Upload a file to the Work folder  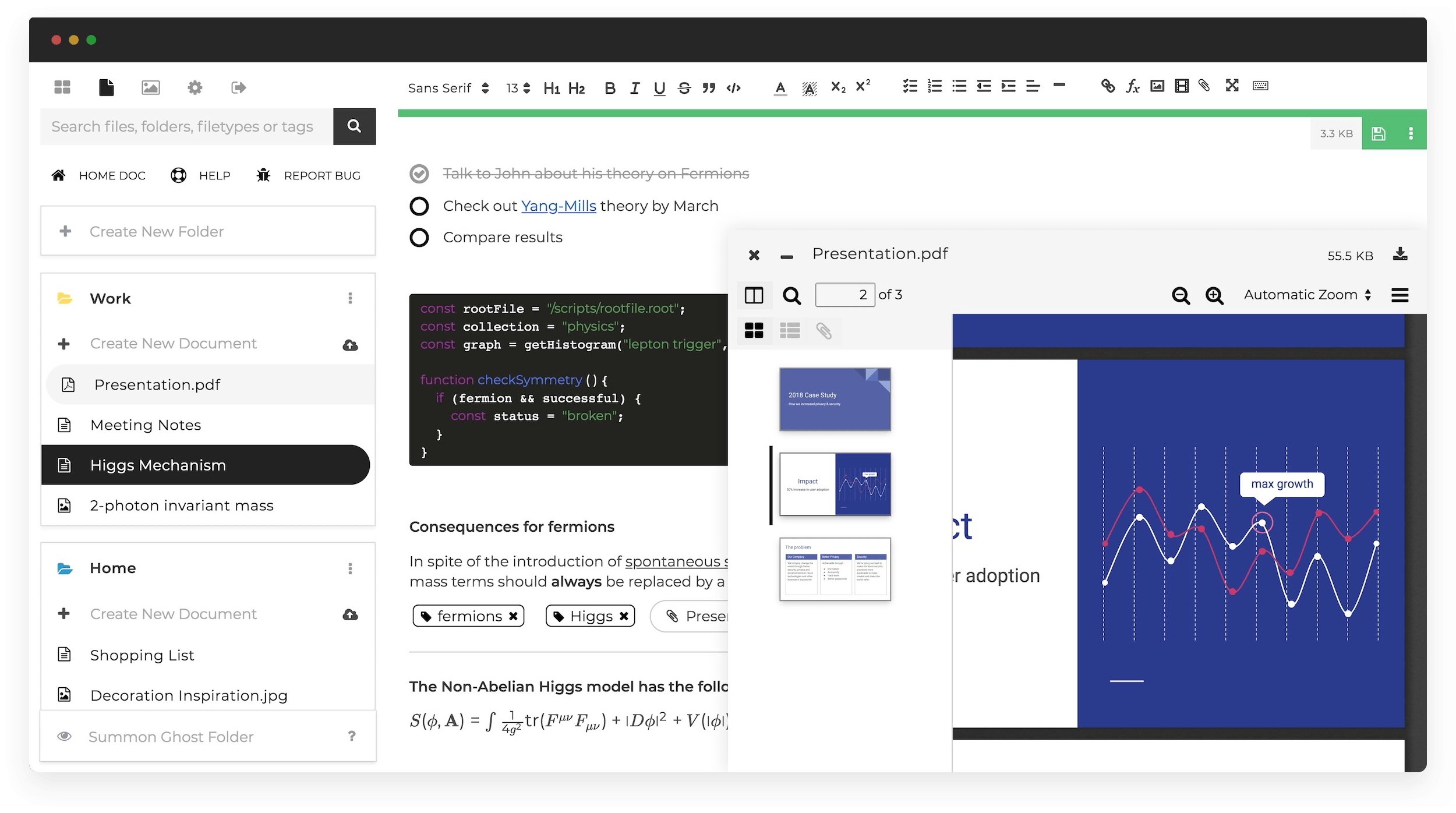click(350, 345)
